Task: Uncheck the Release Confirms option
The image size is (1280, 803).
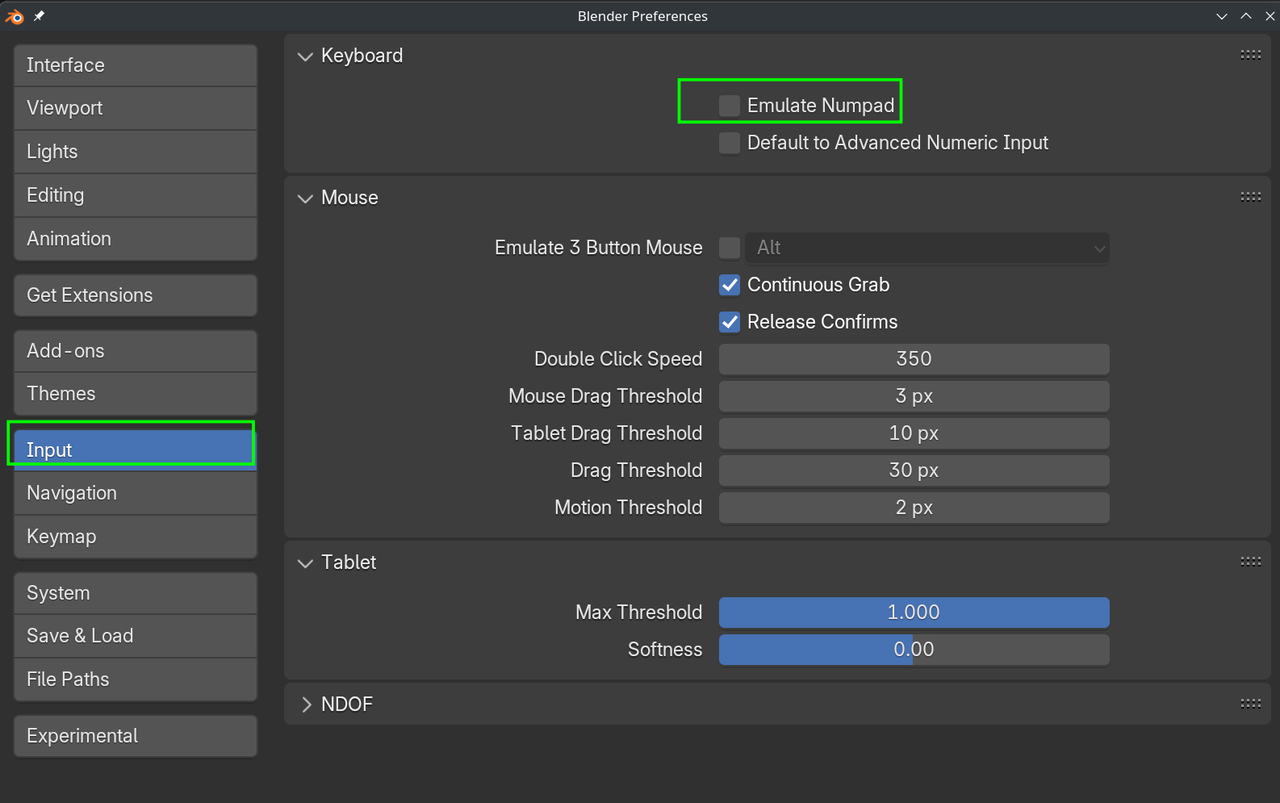Action: coord(730,322)
